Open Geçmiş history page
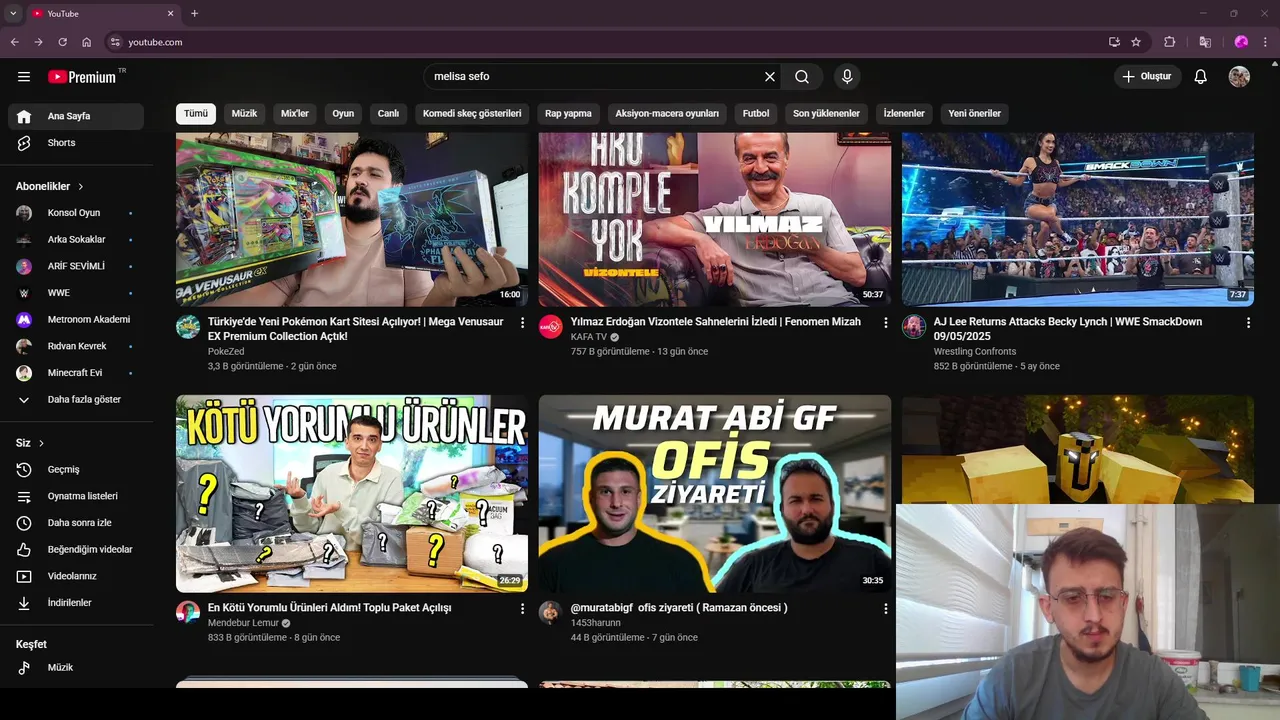Viewport: 1280px width, 720px height. pyautogui.click(x=76, y=470)
